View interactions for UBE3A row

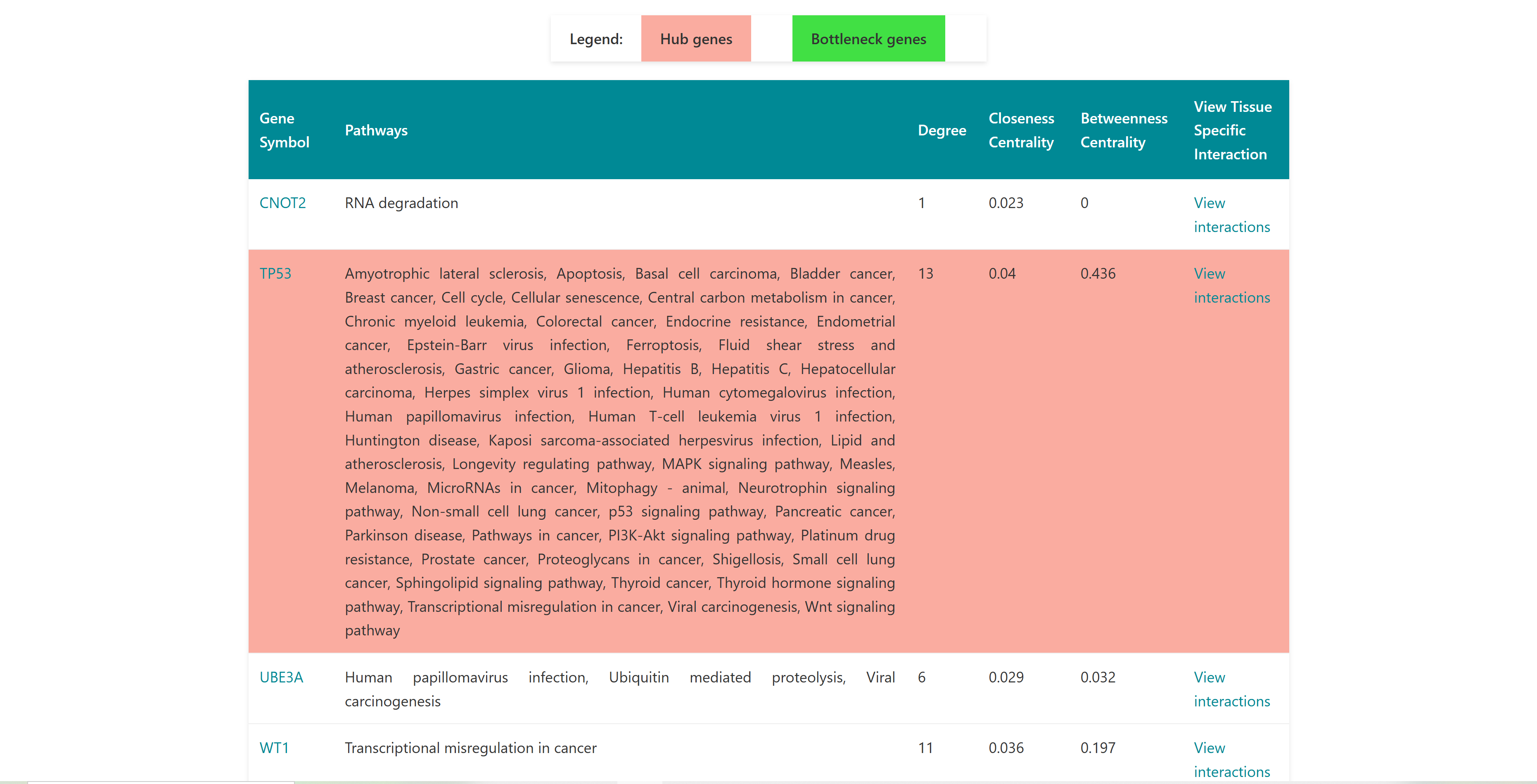click(1231, 689)
